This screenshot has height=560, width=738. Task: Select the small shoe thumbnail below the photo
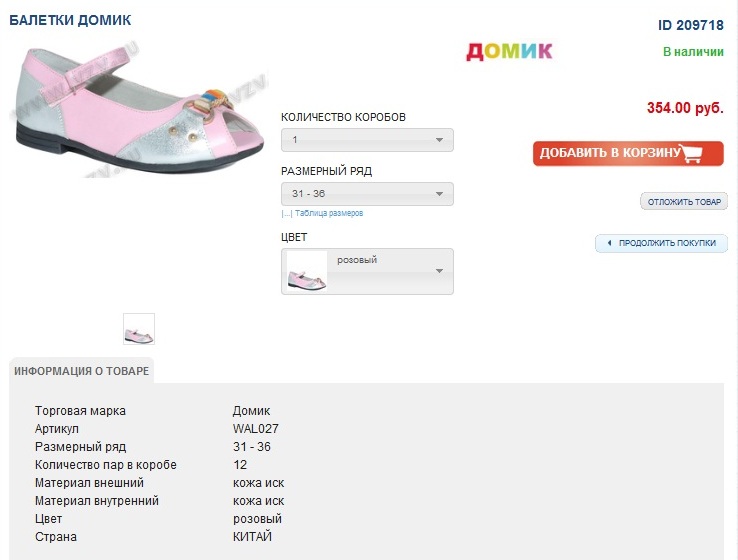click(139, 329)
